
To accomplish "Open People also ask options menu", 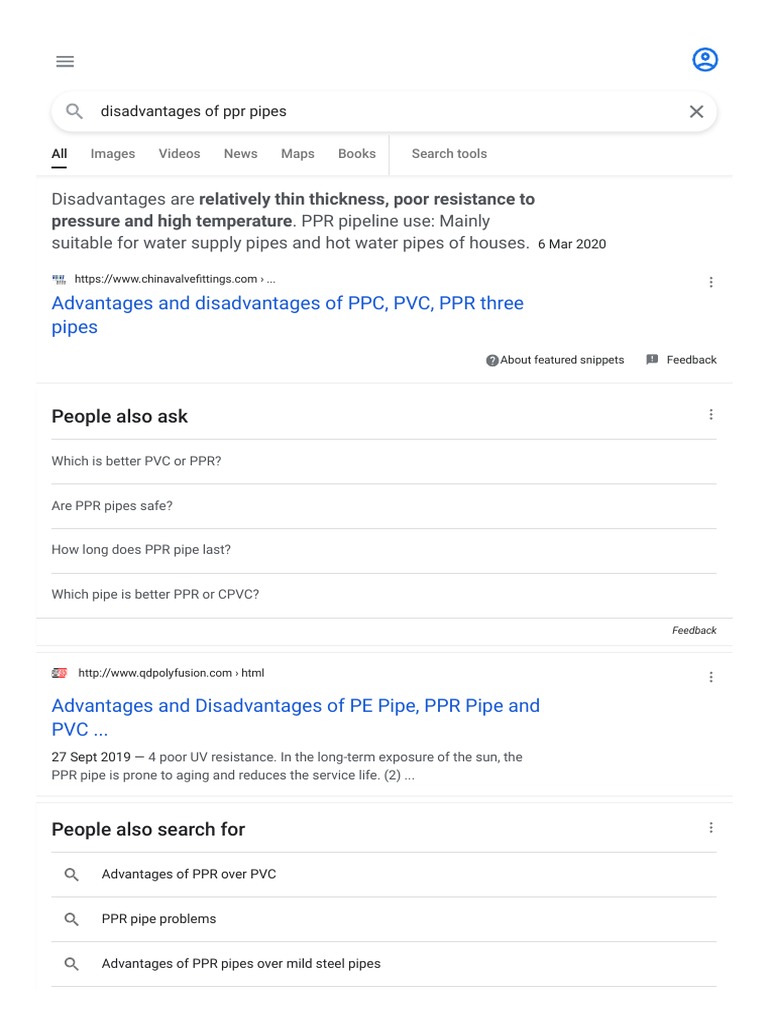I will tap(711, 415).
